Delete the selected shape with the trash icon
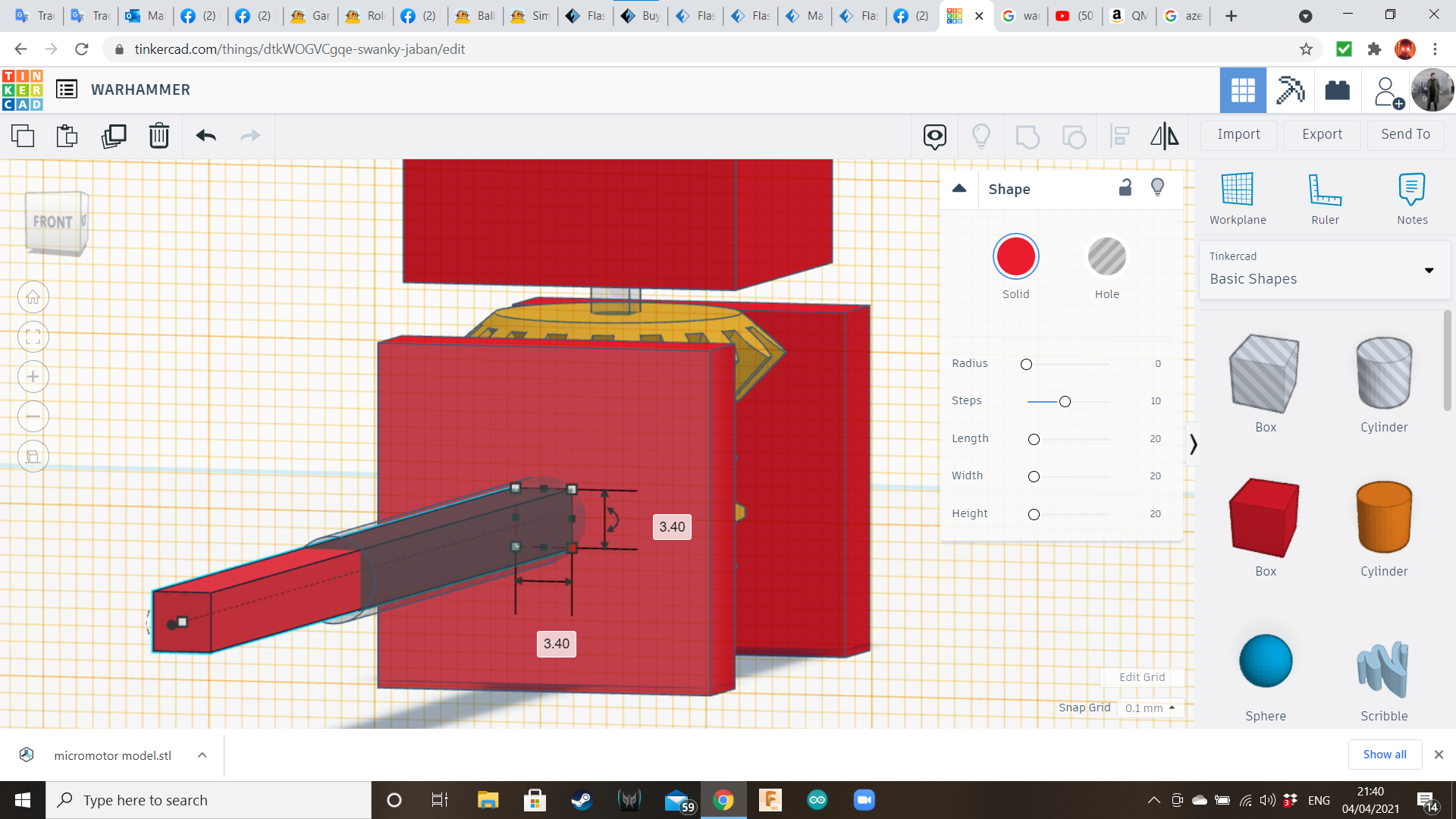 [159, 136]
